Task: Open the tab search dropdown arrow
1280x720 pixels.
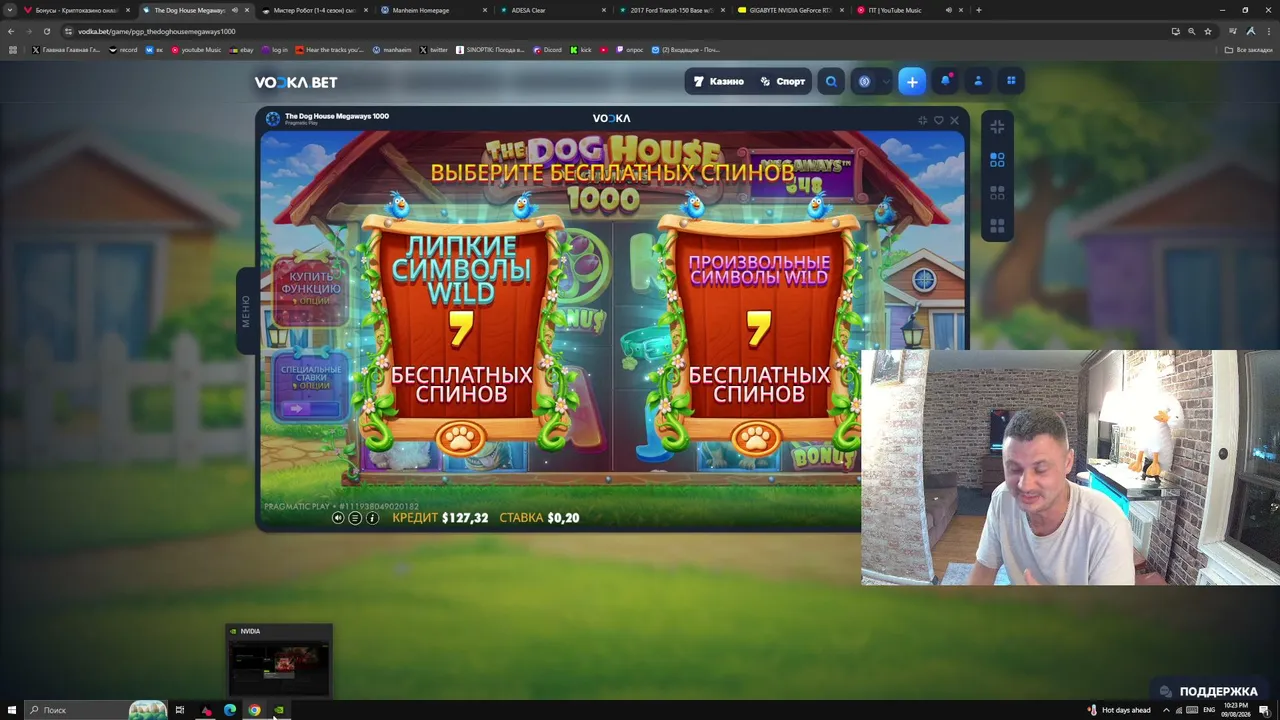Action: click(x=11, y=10)
